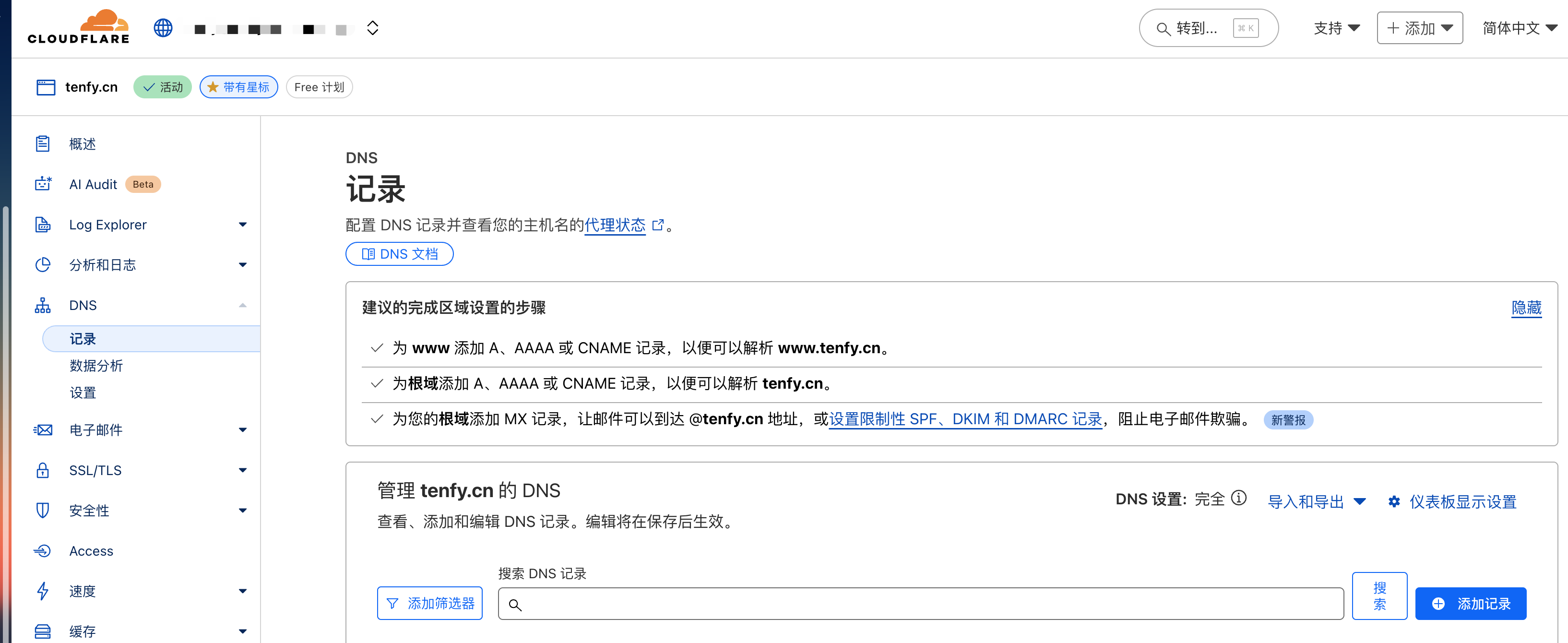Click the DNS network tree icon
1568x643 pixels.
43,305
